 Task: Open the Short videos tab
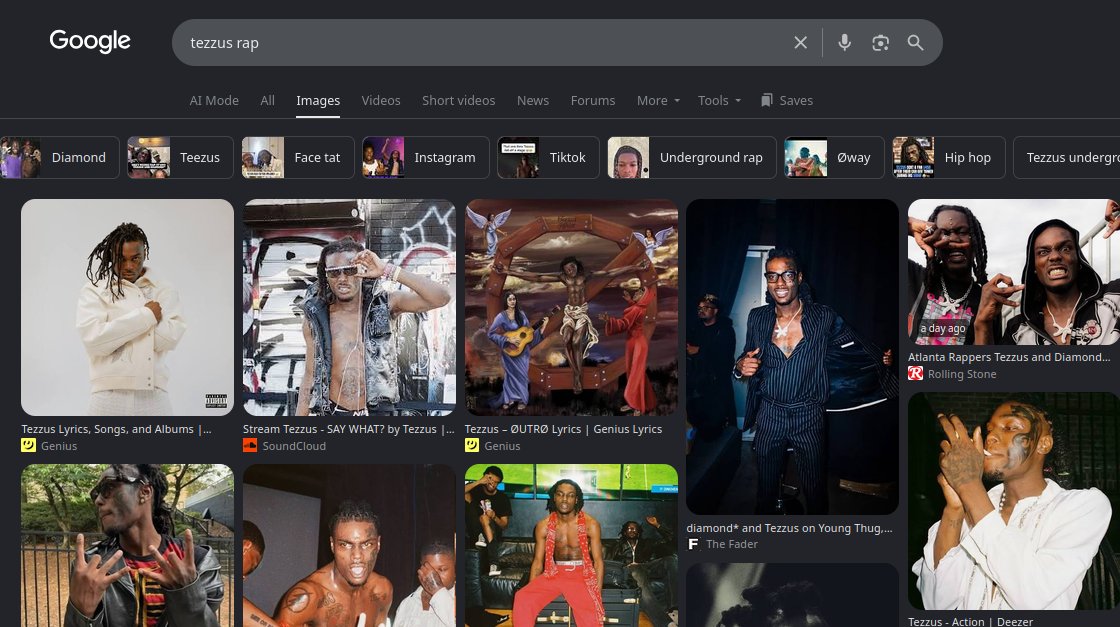459,101
